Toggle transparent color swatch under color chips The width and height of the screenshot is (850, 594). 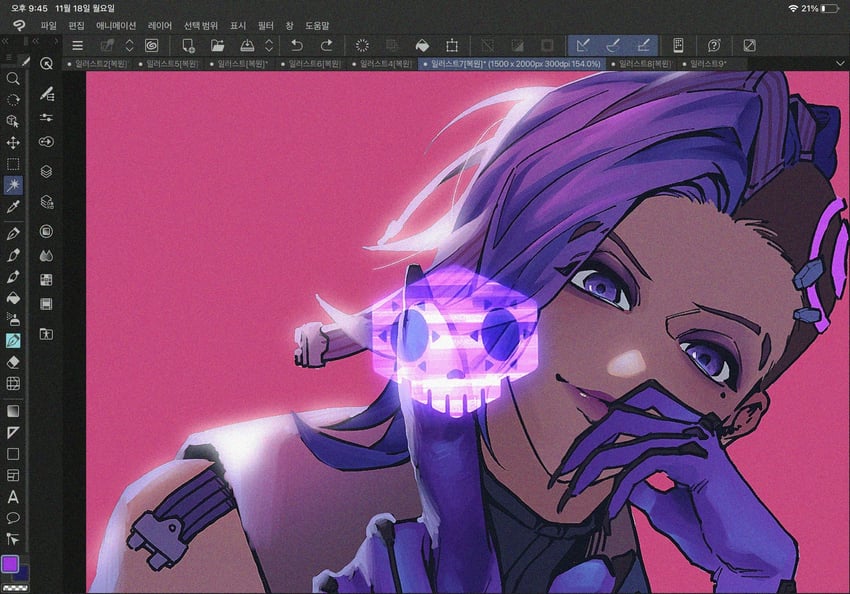(x=15, y=587)
